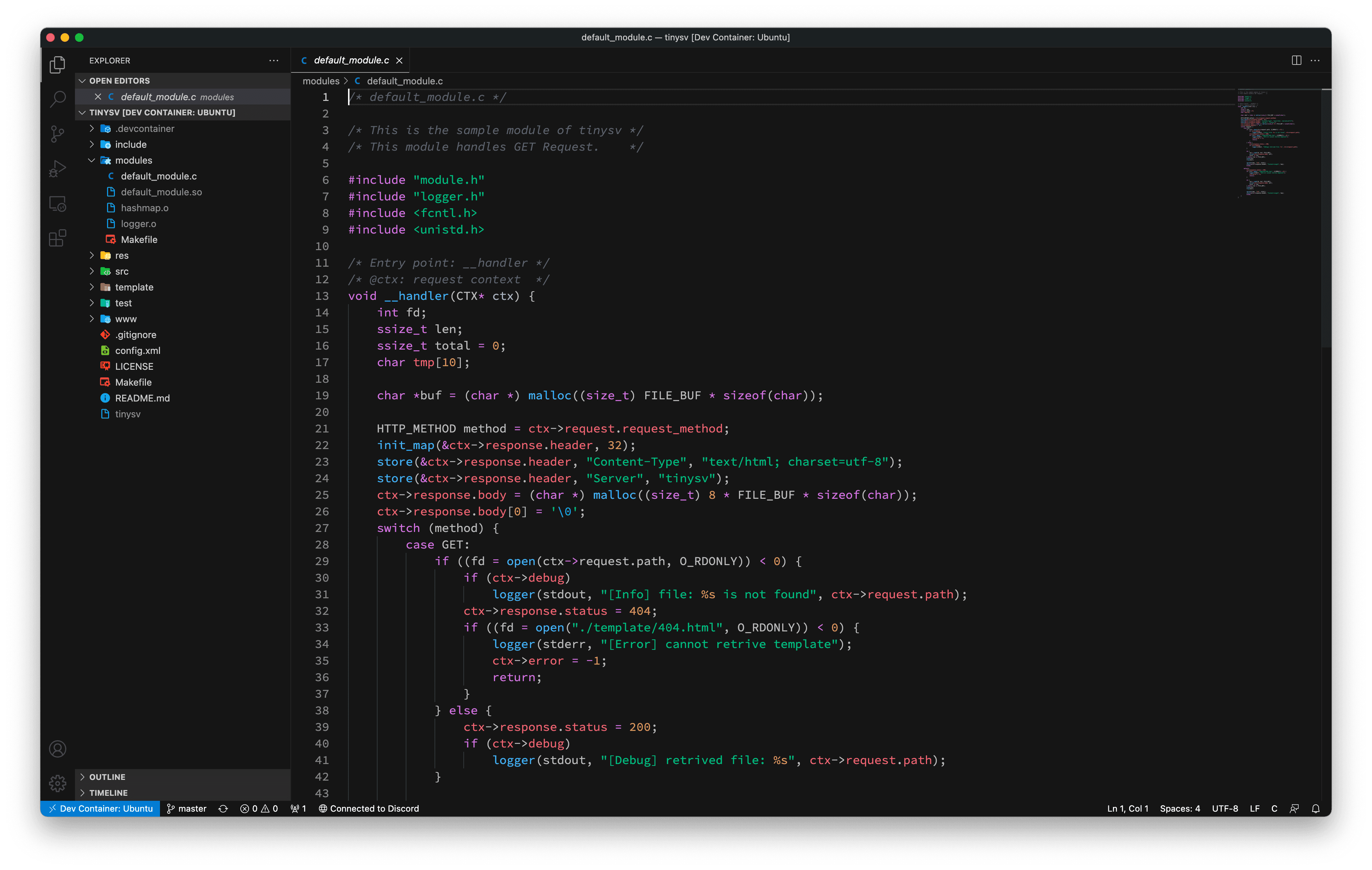Expand the Outline panel
The width and height of the screenshot is (1372, 870).
(183, 777)
